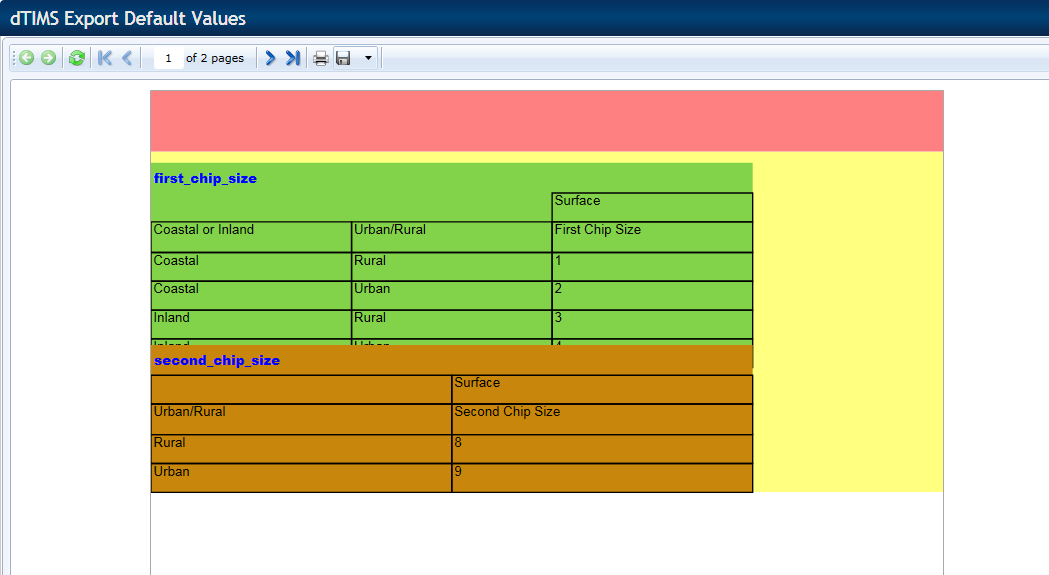Click the green Back navigation arrow
The image size is (1049, 575).
pyautogui.click(x=27, y=58)
